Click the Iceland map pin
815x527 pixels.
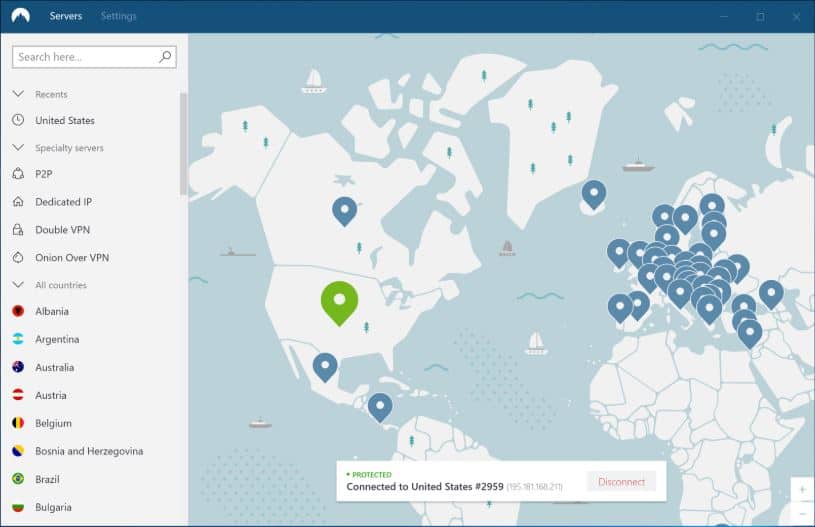pos(594,195)
